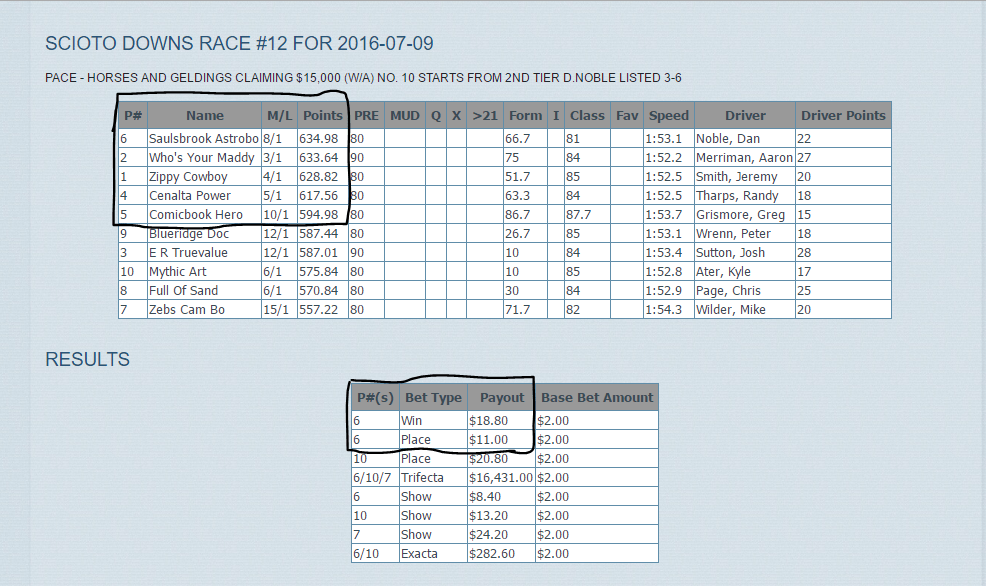This screenshot has height=586, width=986.
Task: Select horse name Full Of Sand
Action: [183, 290]
